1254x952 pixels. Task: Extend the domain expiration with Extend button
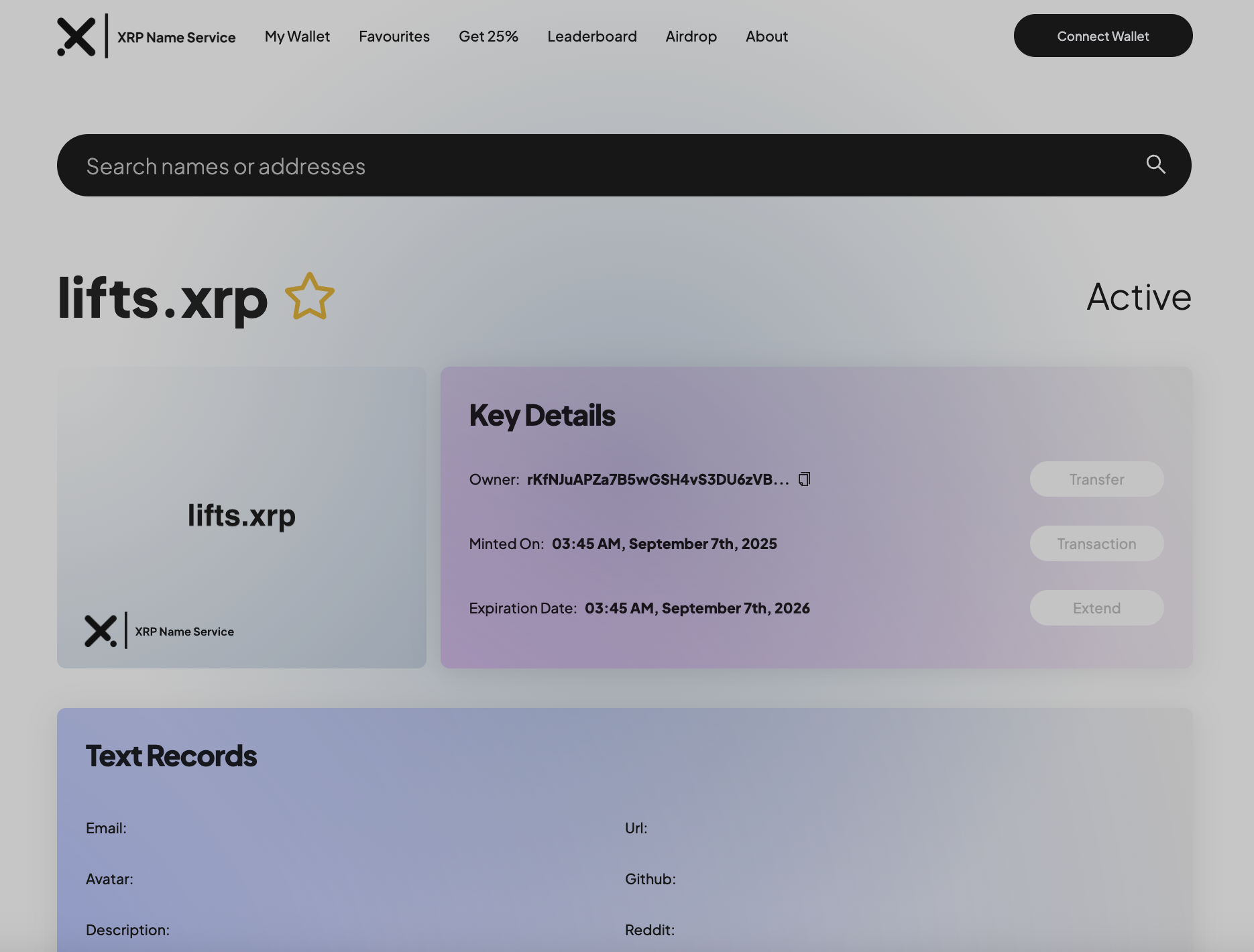[1096, 607]
